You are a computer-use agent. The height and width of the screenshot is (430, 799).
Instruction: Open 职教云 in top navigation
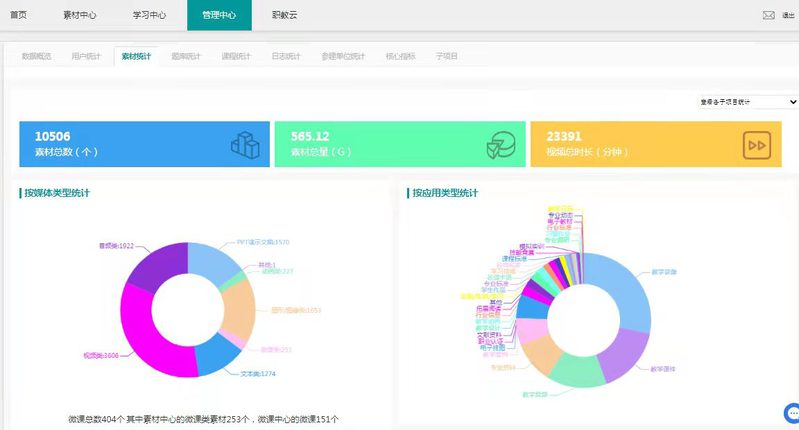[x=285, y=15]
